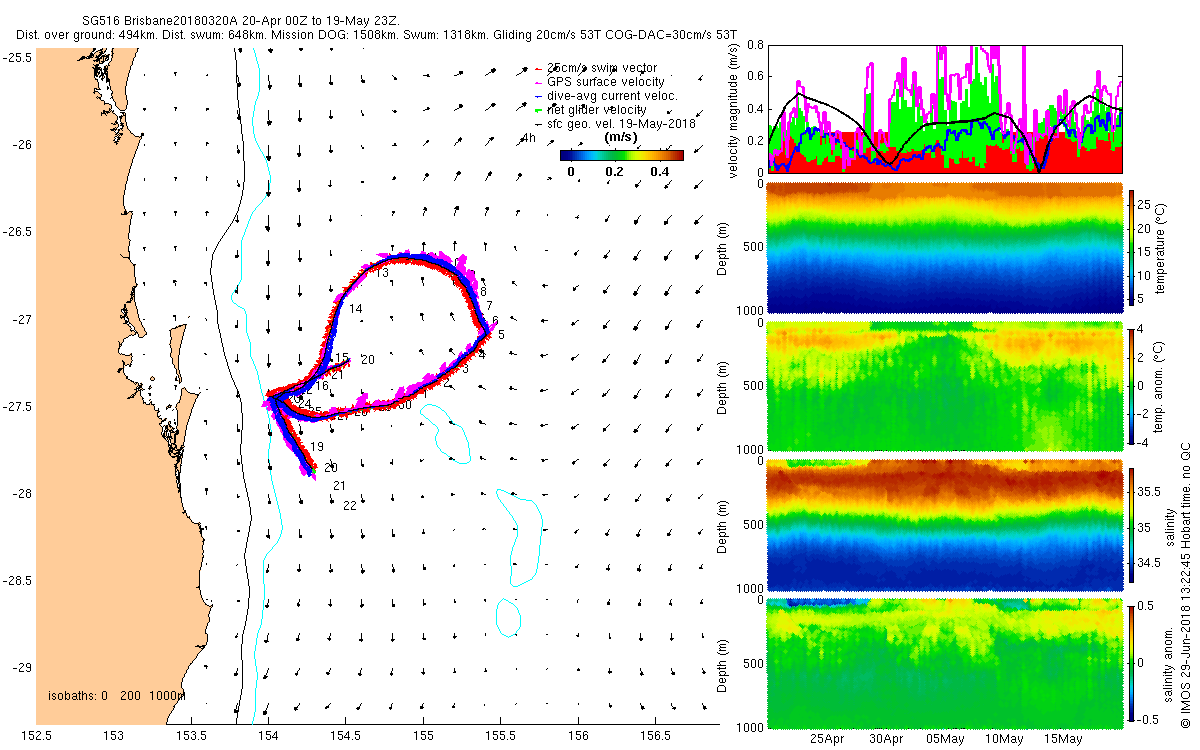
Task: Click the salinity colorbar
Action: click(x=1132, y=525)
